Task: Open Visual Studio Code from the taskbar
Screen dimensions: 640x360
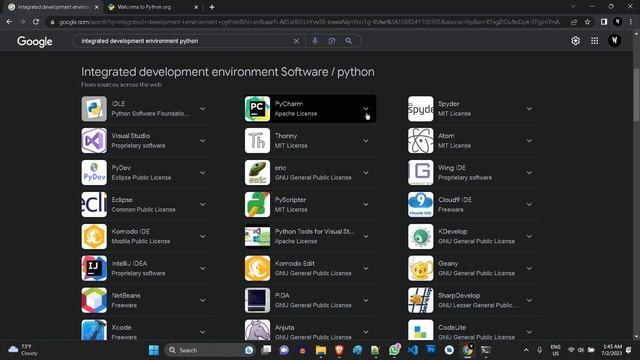Action: [413, 350]
